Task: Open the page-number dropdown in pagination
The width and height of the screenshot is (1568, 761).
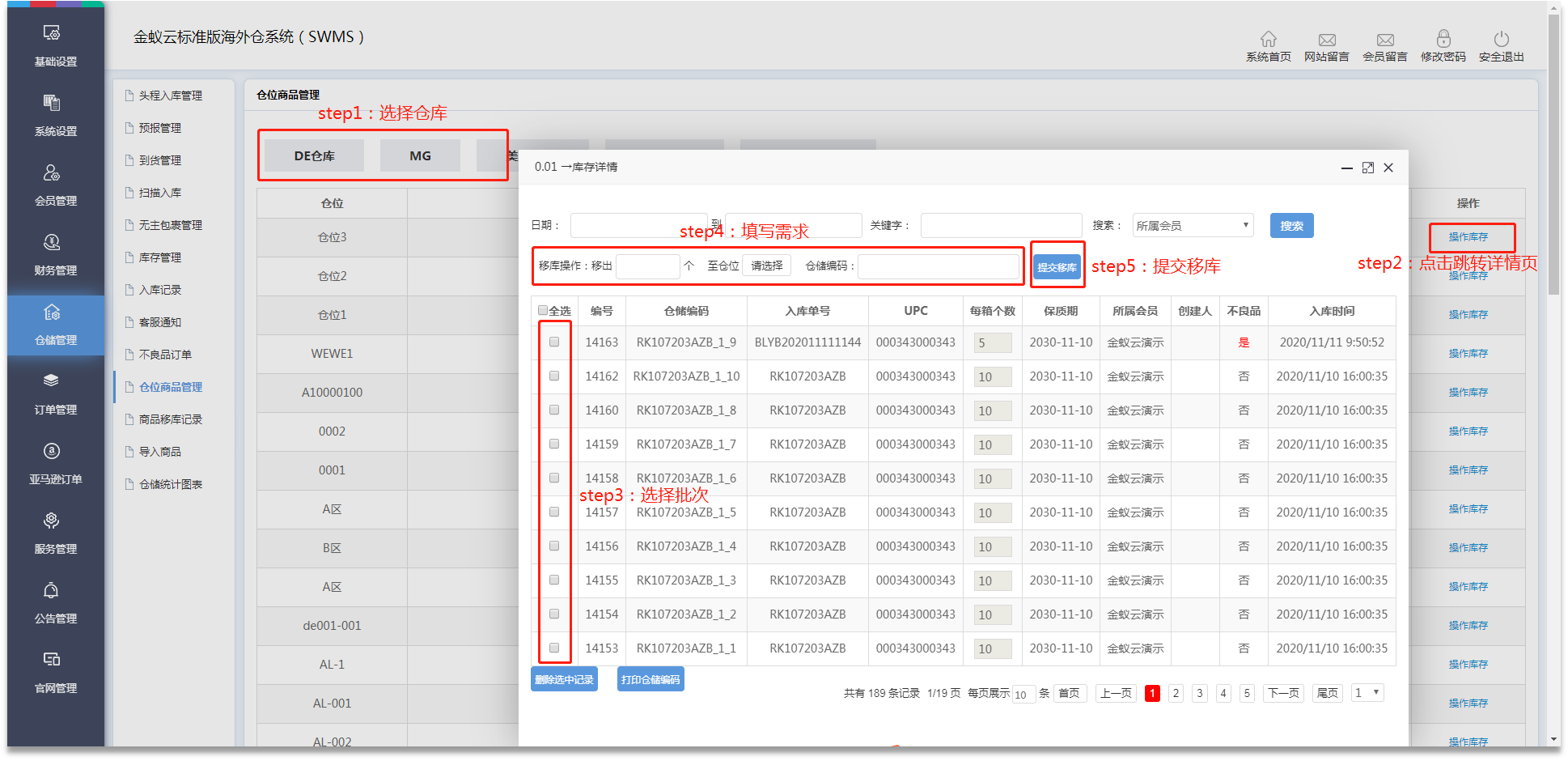Action: [1367, 693]
